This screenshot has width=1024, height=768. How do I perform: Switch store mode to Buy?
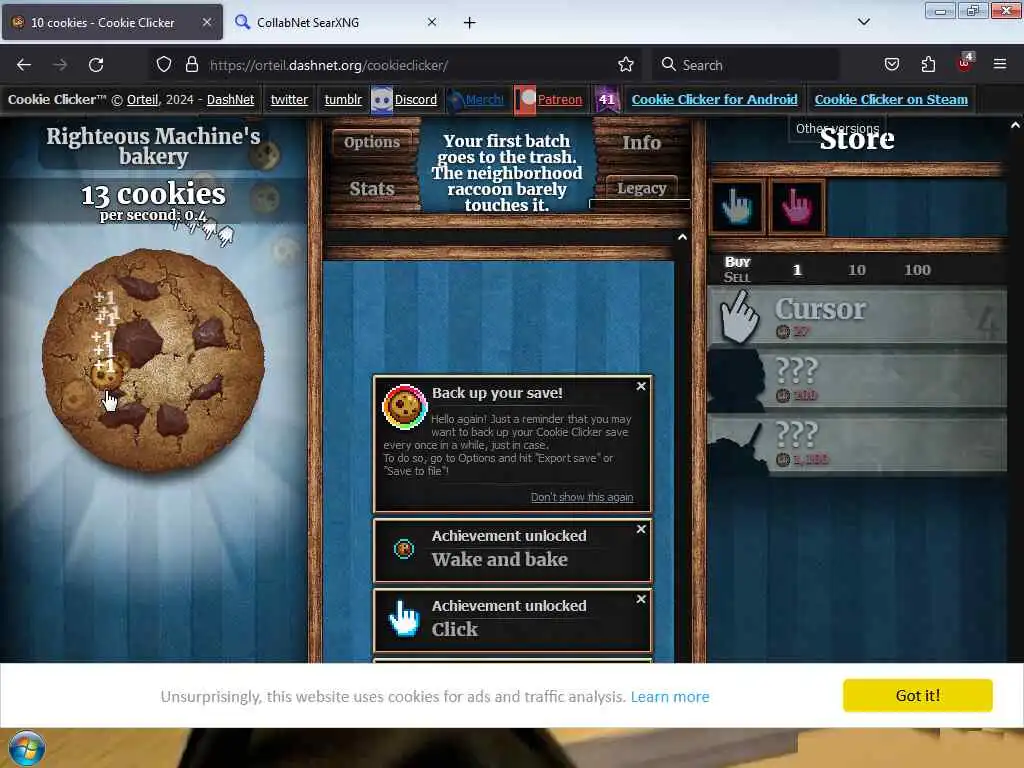click(737, 262)
